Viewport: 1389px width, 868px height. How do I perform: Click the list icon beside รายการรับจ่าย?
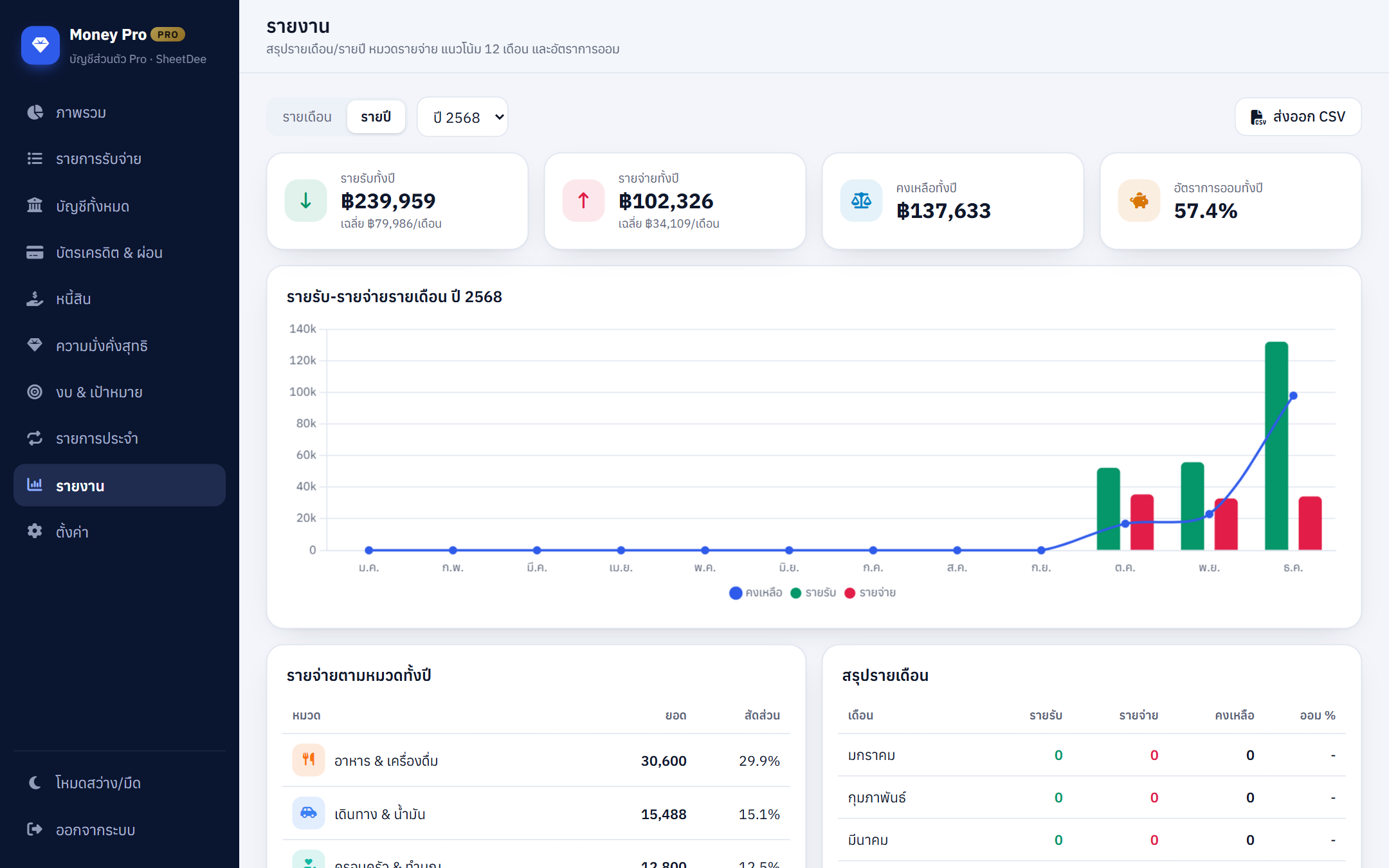point(35,159)
